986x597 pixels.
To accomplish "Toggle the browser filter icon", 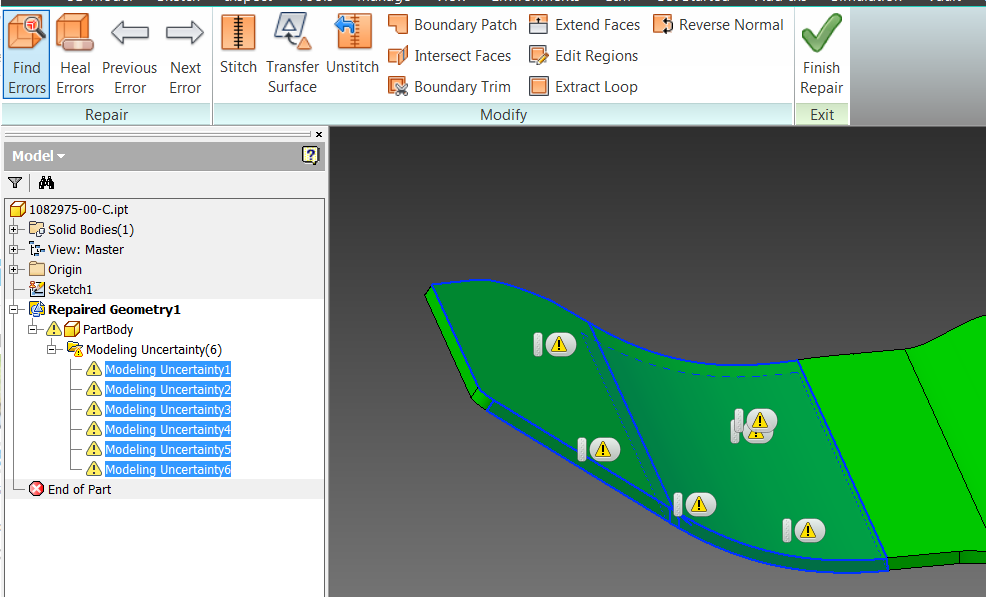I will 14,183.
